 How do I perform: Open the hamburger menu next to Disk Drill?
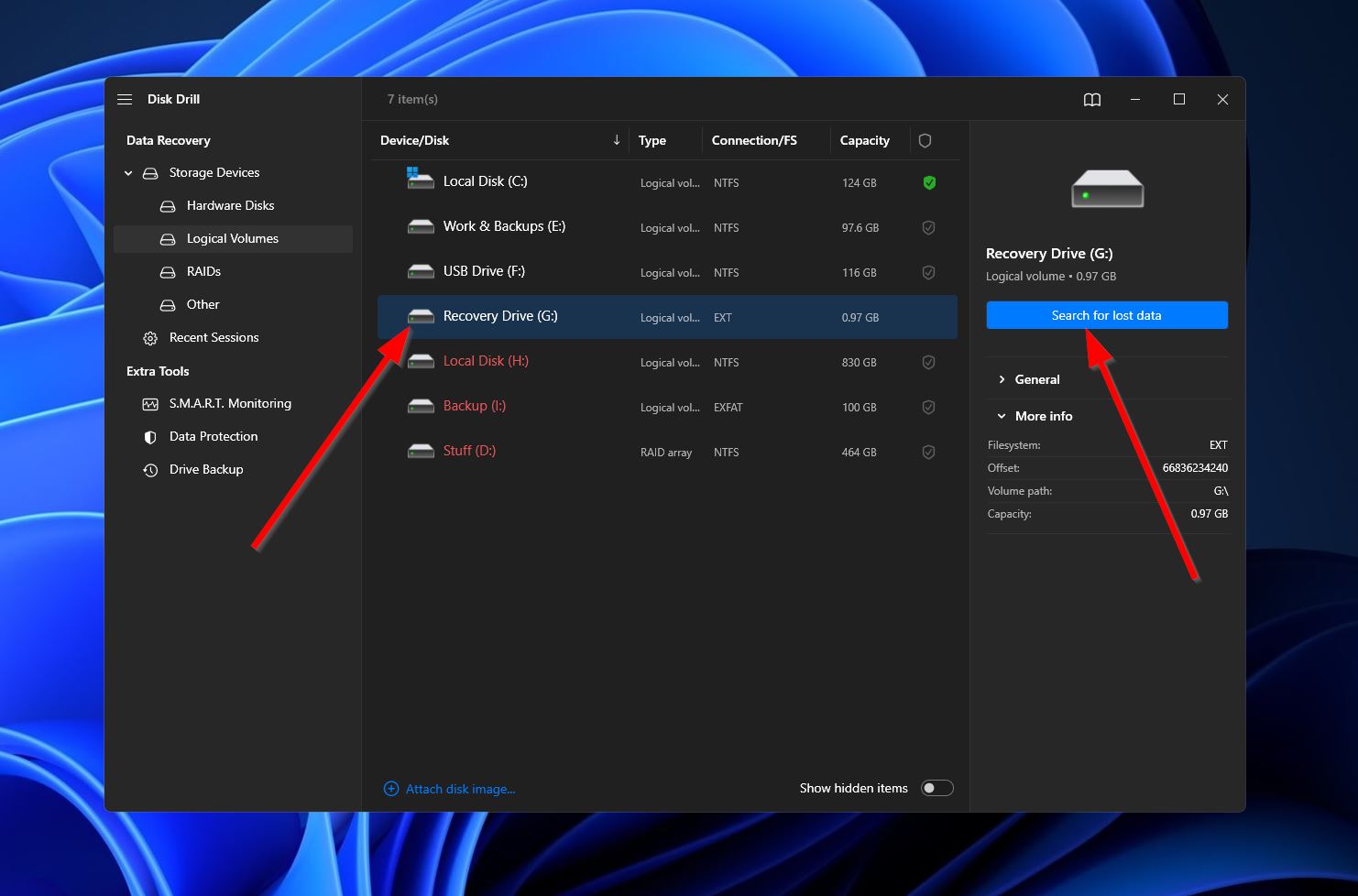pyautogui.click(x=125, y=99)
